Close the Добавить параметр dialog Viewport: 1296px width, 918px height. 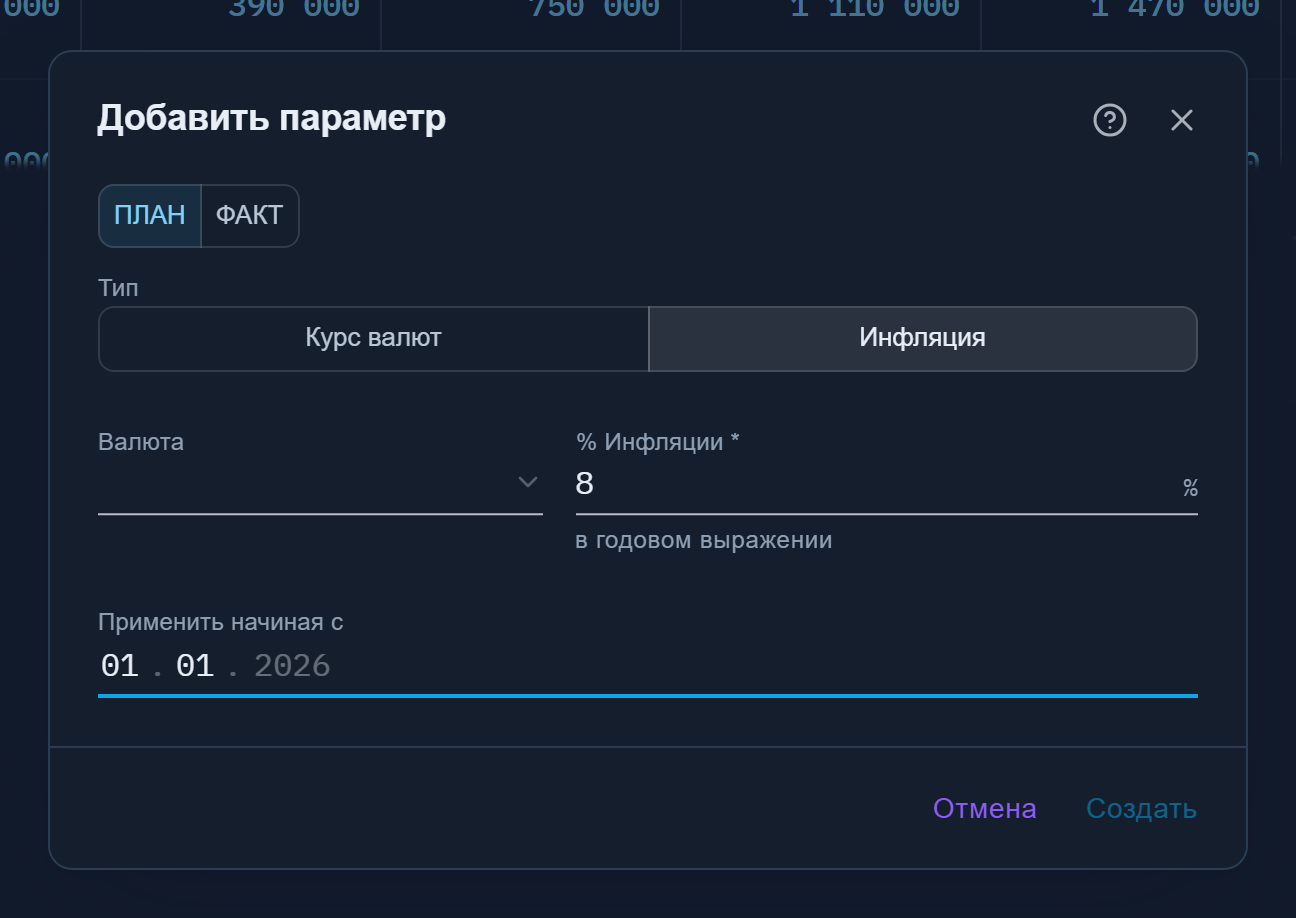pyautogui.click(x=1182, y=121)
